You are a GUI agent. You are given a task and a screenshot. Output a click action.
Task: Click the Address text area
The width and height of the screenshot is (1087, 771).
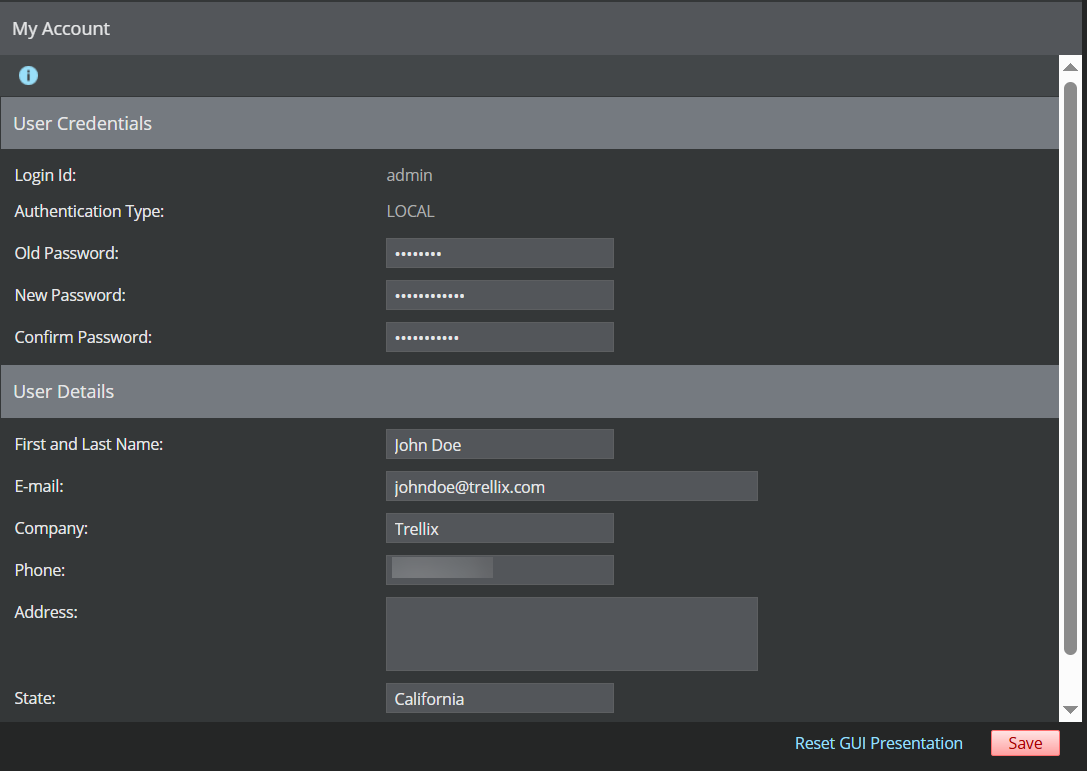tap(572, 634)
